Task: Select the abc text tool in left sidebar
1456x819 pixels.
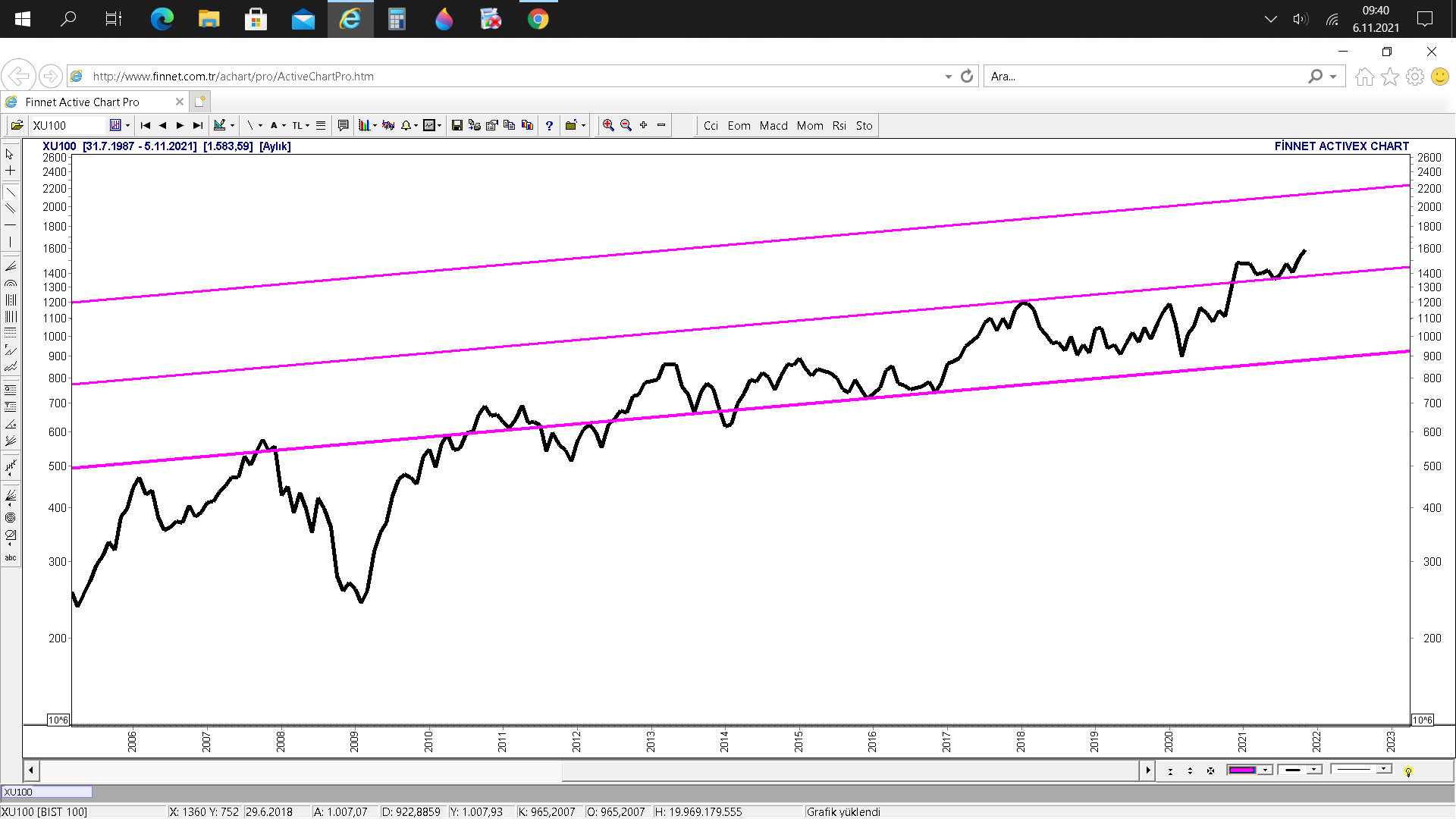Action: 11,558
